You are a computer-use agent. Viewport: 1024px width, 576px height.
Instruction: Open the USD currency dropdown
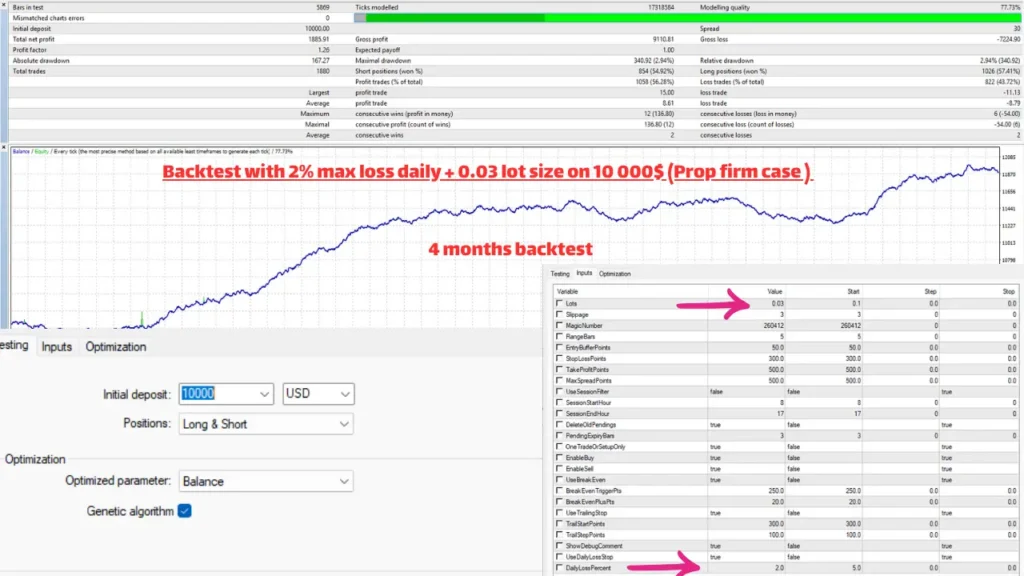point(343,394)
